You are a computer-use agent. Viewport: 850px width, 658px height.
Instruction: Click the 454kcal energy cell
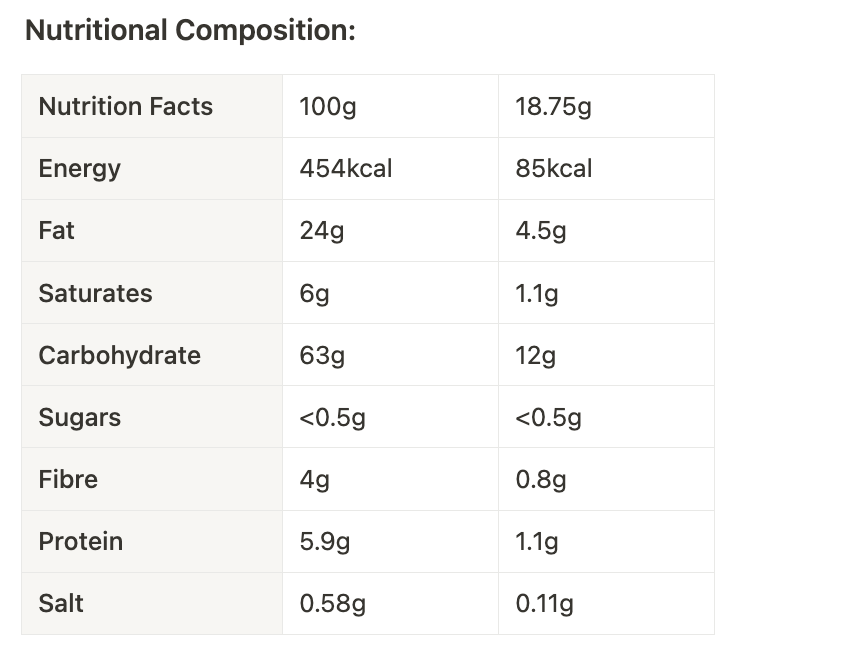pyautogui.click(x=390, y=169)
